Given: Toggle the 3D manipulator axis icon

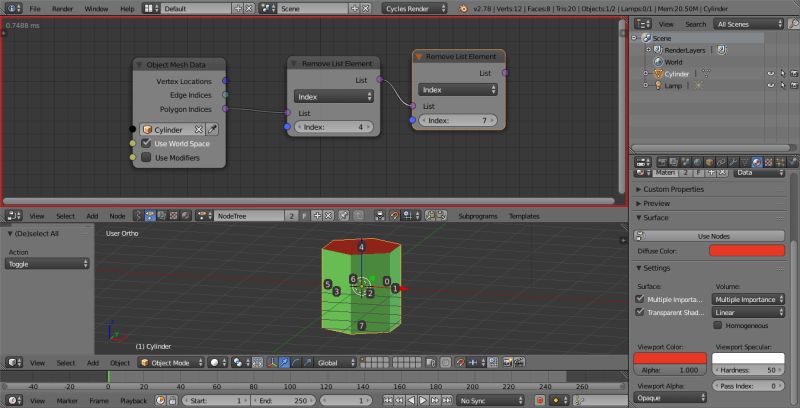Looking at the screenshot, I should tap(273, 363).
